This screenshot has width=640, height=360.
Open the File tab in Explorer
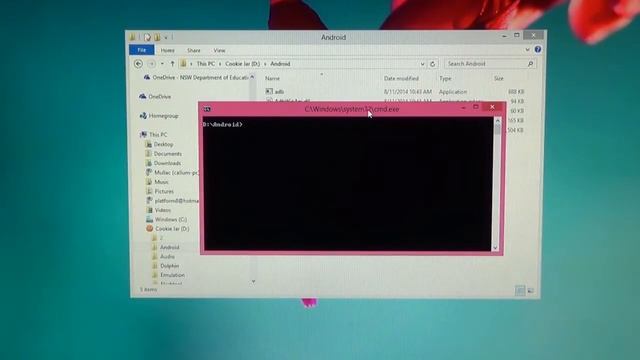(142, 50)
